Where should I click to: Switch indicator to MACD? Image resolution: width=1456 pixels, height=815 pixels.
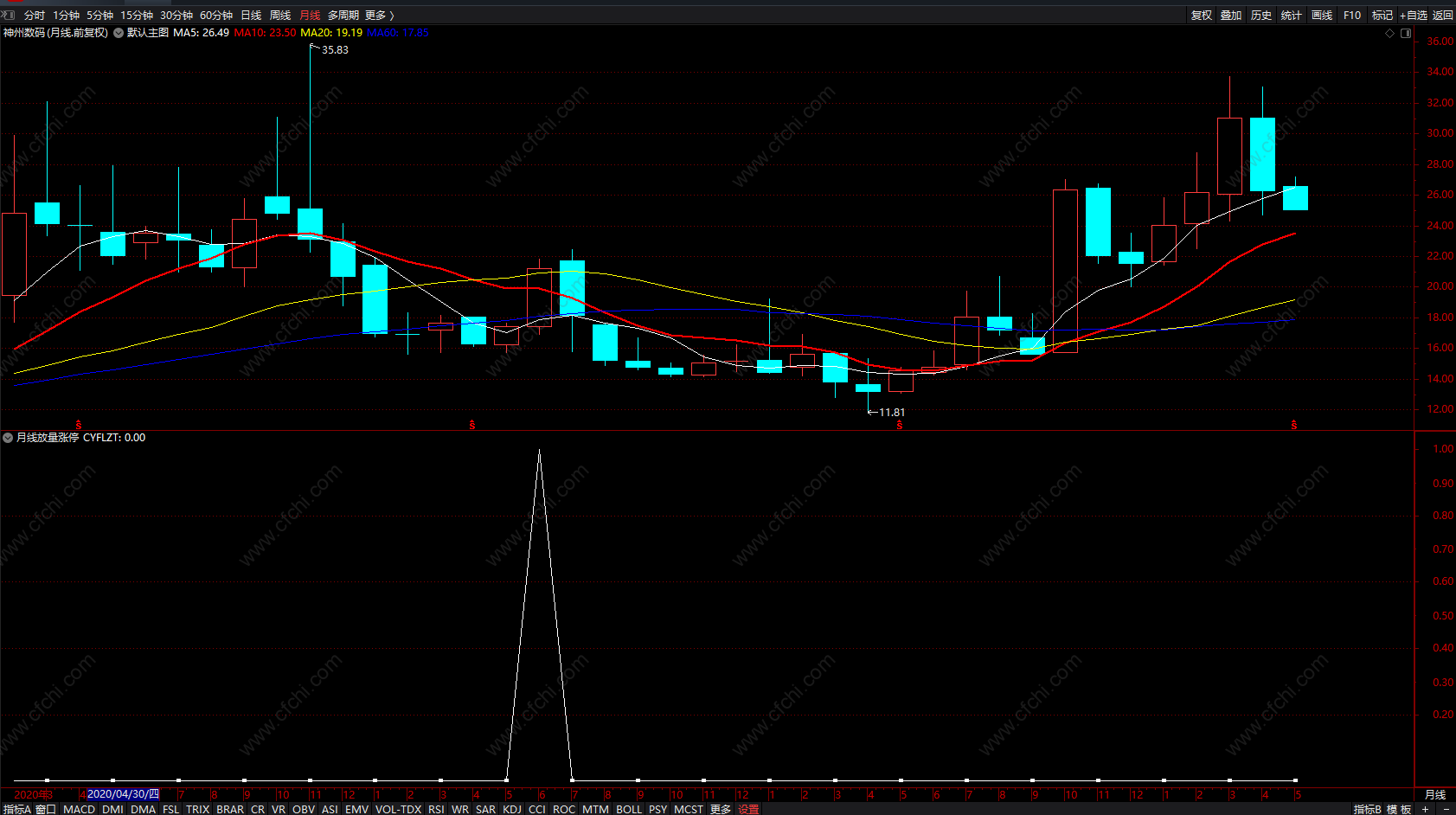[79, 809]
